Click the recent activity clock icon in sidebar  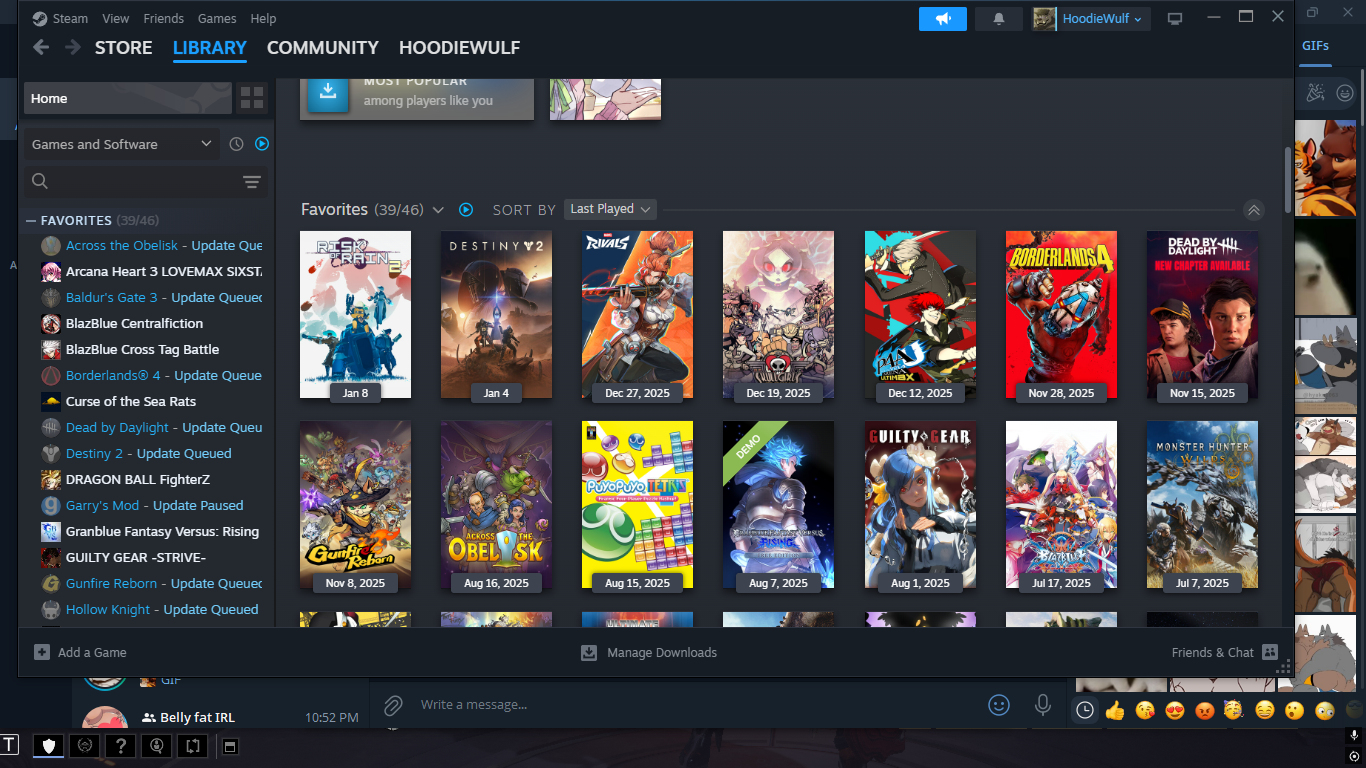(236, 144)
